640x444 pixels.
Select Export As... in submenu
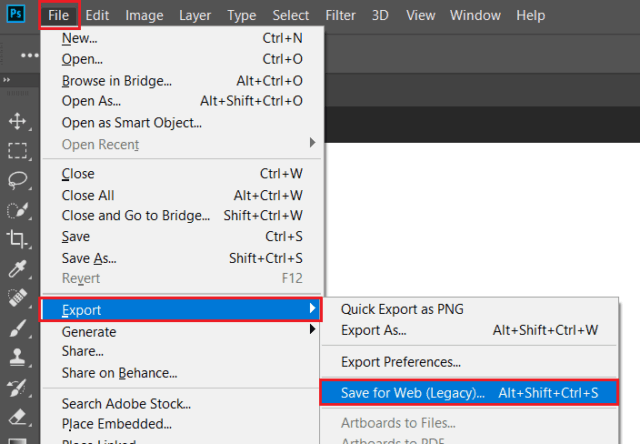(x=469, y=330)
